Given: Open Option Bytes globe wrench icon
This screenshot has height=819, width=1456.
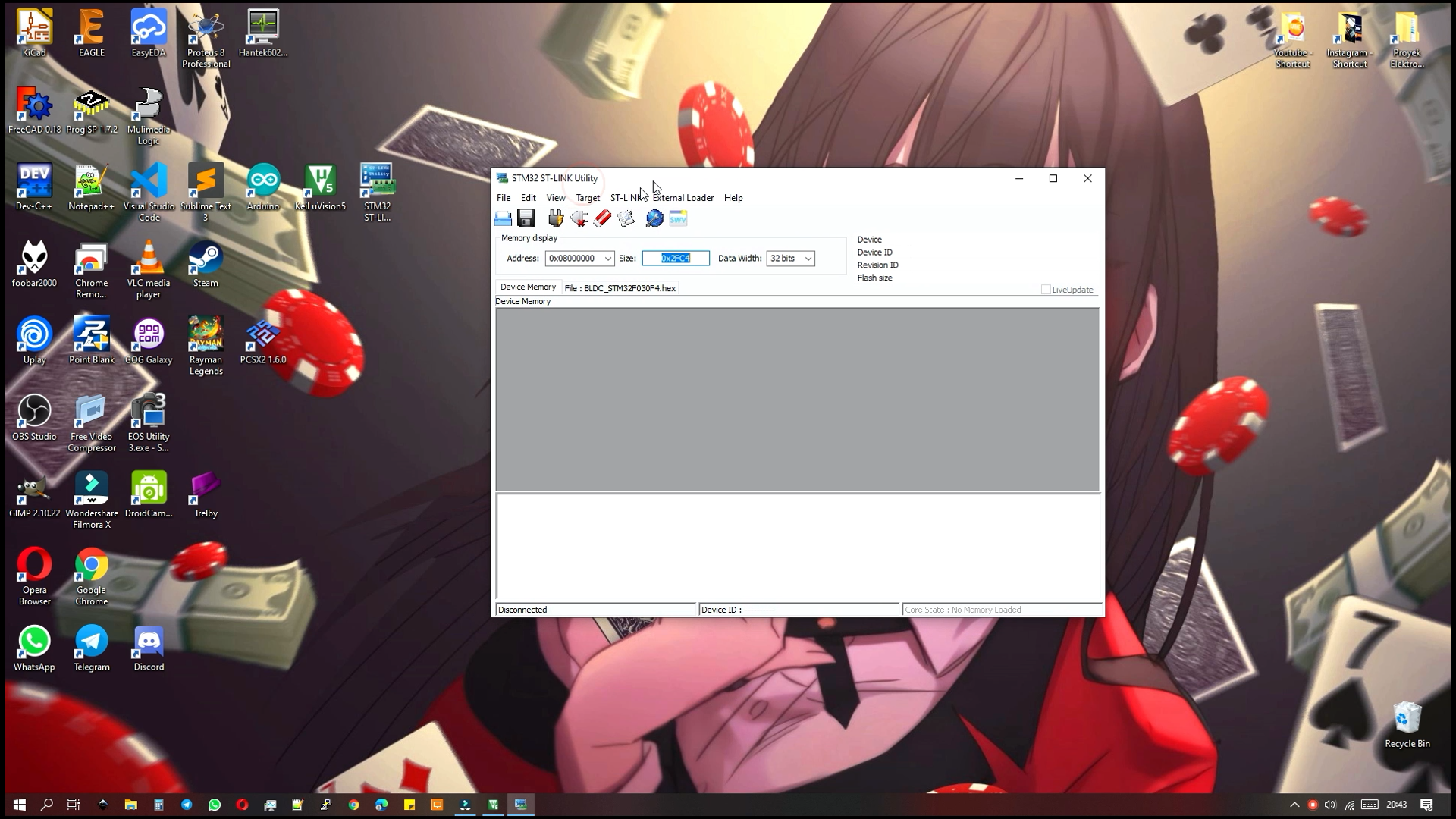Looking at the screenshot, I should point(654,219).
